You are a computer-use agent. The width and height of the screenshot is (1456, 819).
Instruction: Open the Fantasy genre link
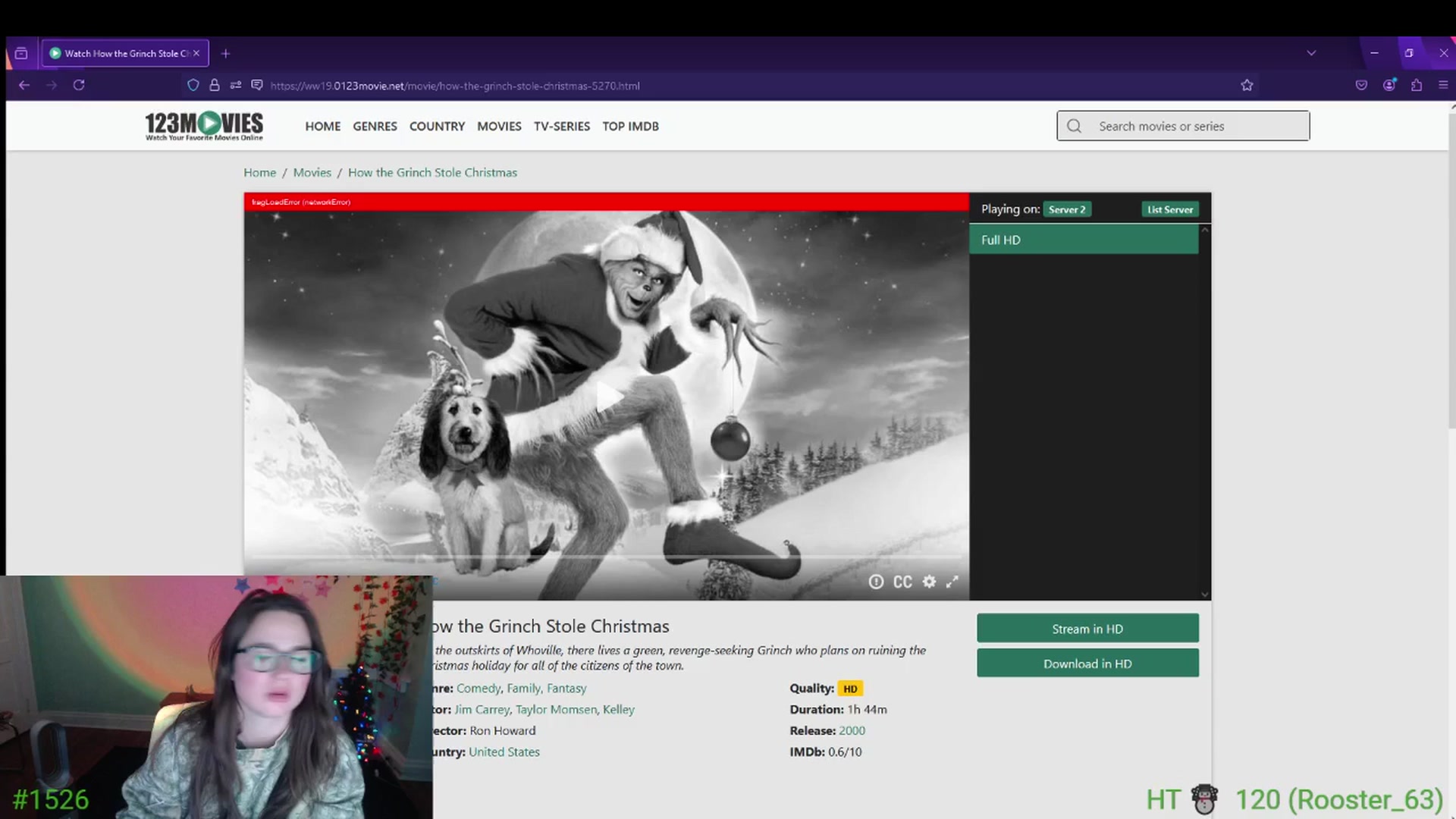tap(566, 688)
